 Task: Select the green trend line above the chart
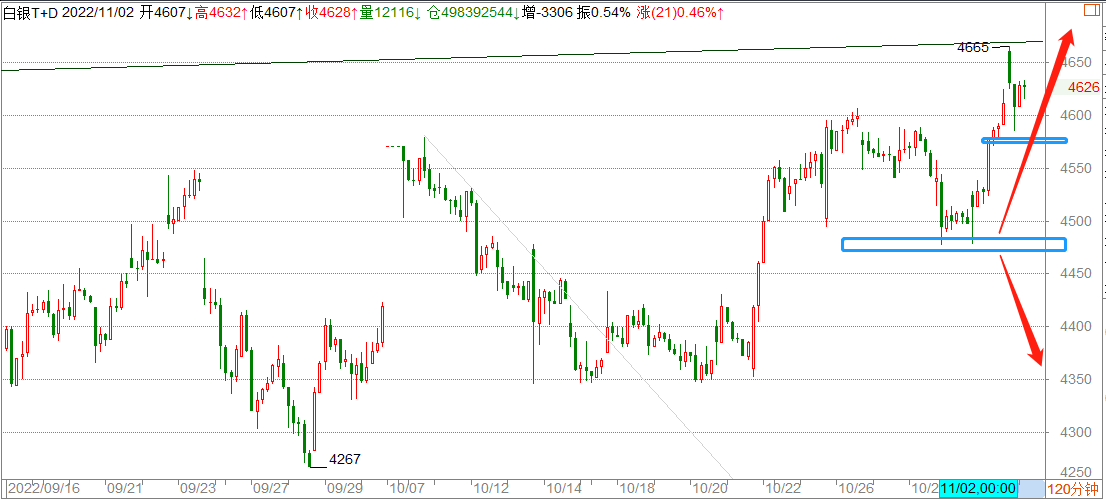pyautogui.click(x=522, y=56)
